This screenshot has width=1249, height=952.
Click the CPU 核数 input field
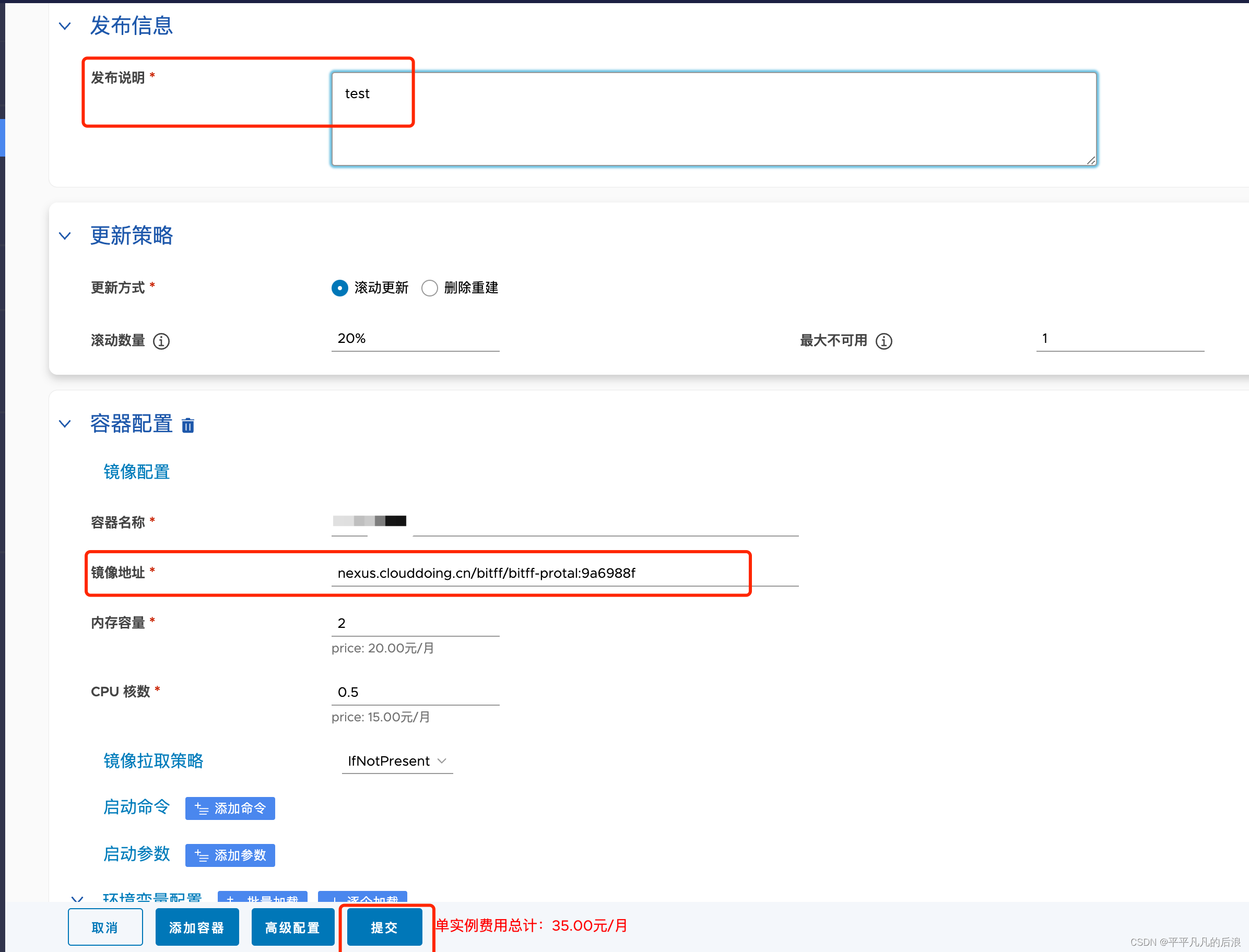pos(415,693)
